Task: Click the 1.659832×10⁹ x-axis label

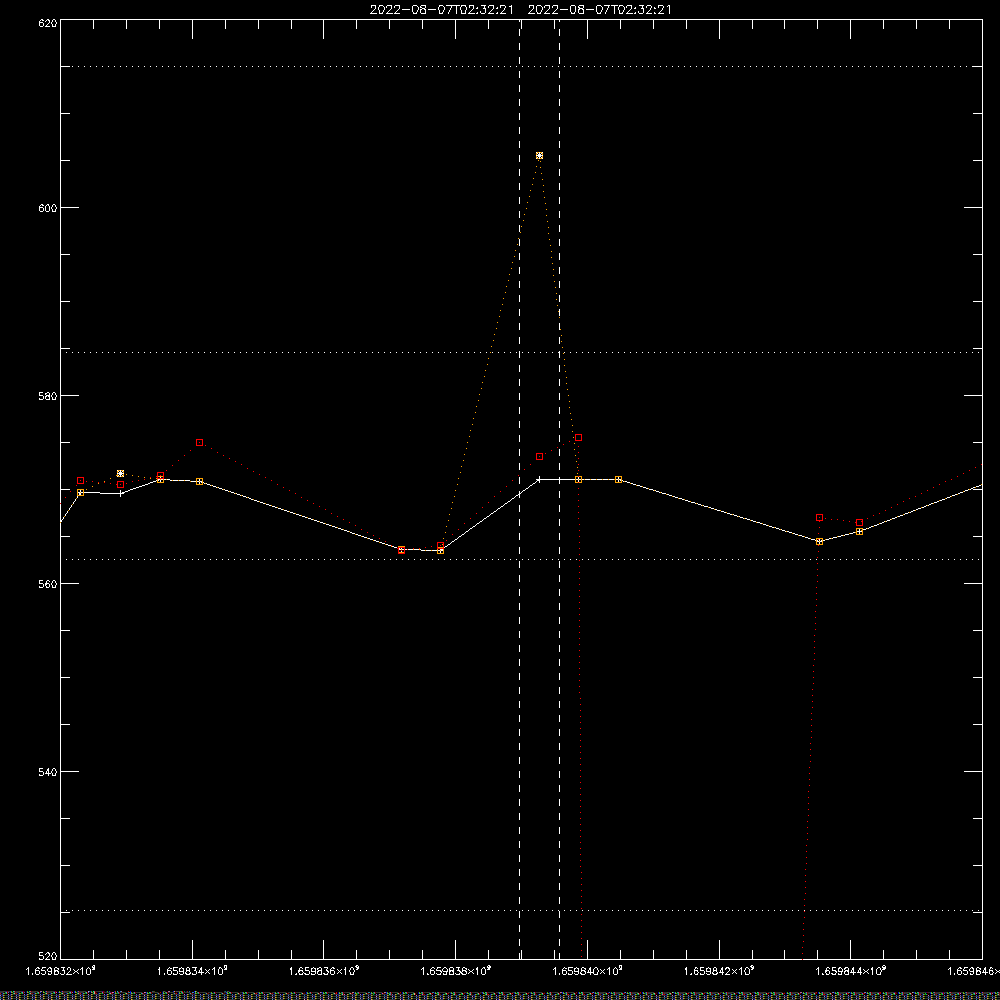Action: 60,971
